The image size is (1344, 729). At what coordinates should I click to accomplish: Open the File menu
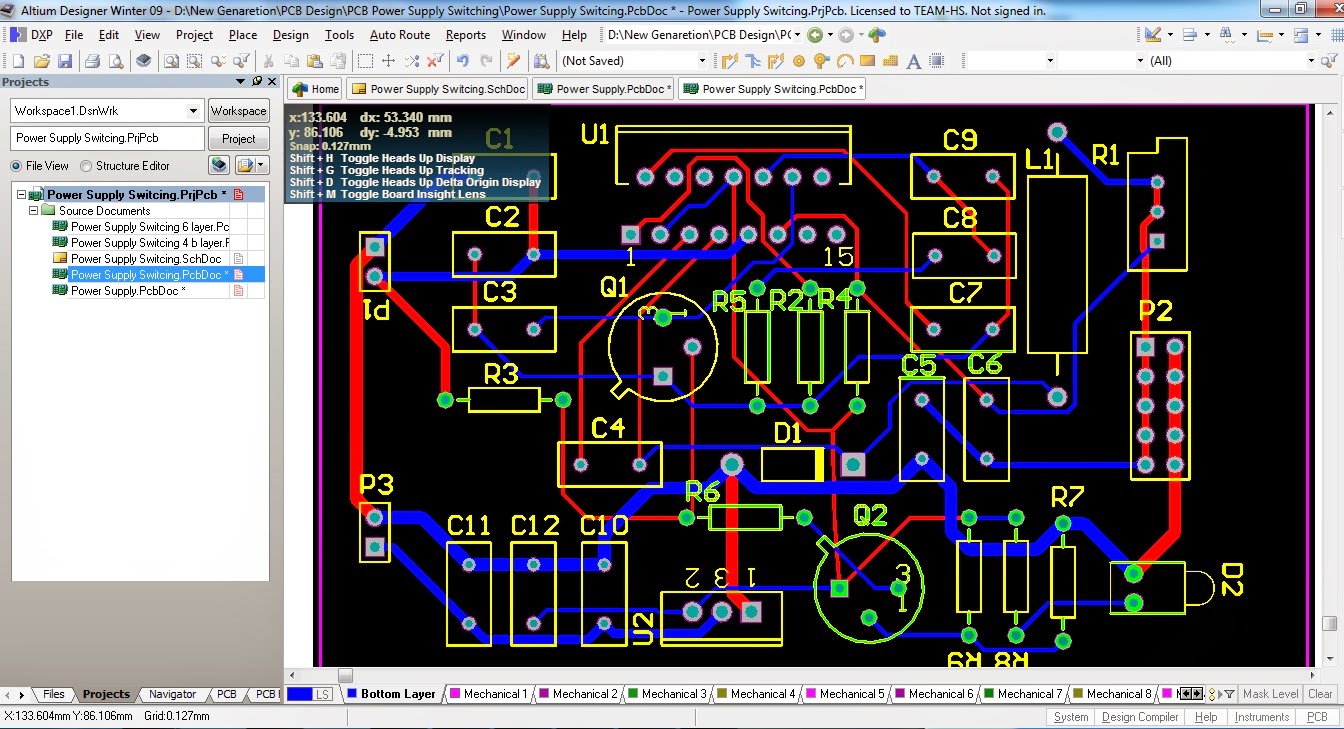tap(74, 35)
